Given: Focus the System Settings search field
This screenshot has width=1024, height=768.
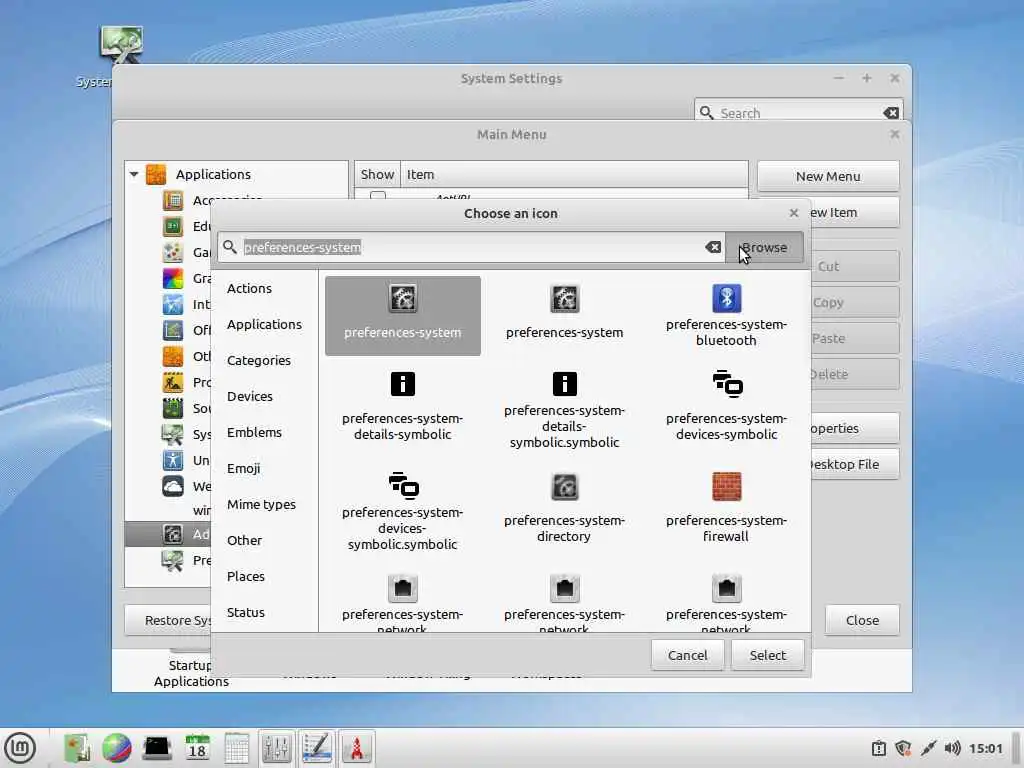Looking at the screenshot, I should [x=799, y=111].
